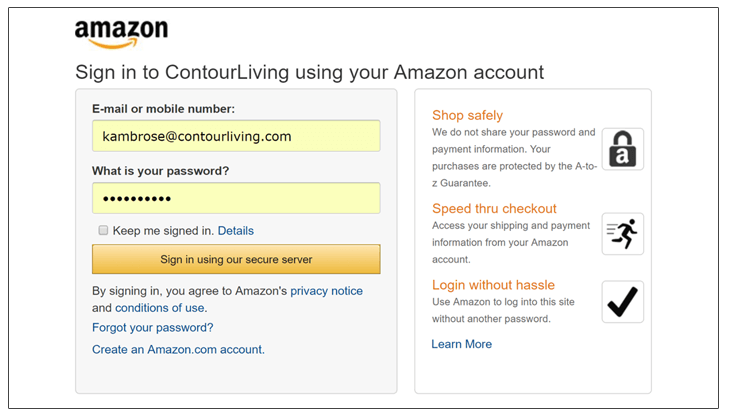Click the Shop safely heading

[467, 115]
